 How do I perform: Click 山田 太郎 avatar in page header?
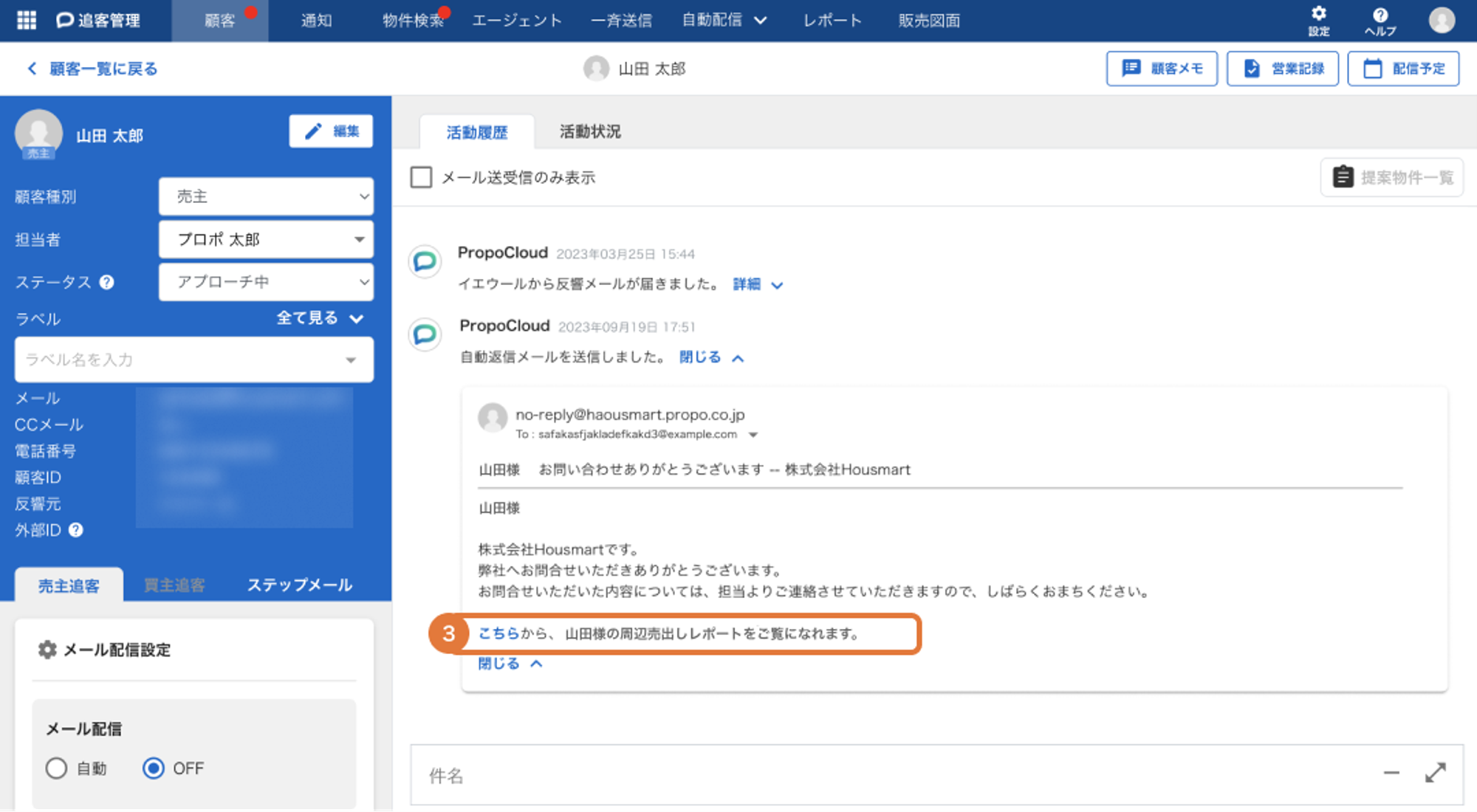pyautogui.click(x=596, y=69)
